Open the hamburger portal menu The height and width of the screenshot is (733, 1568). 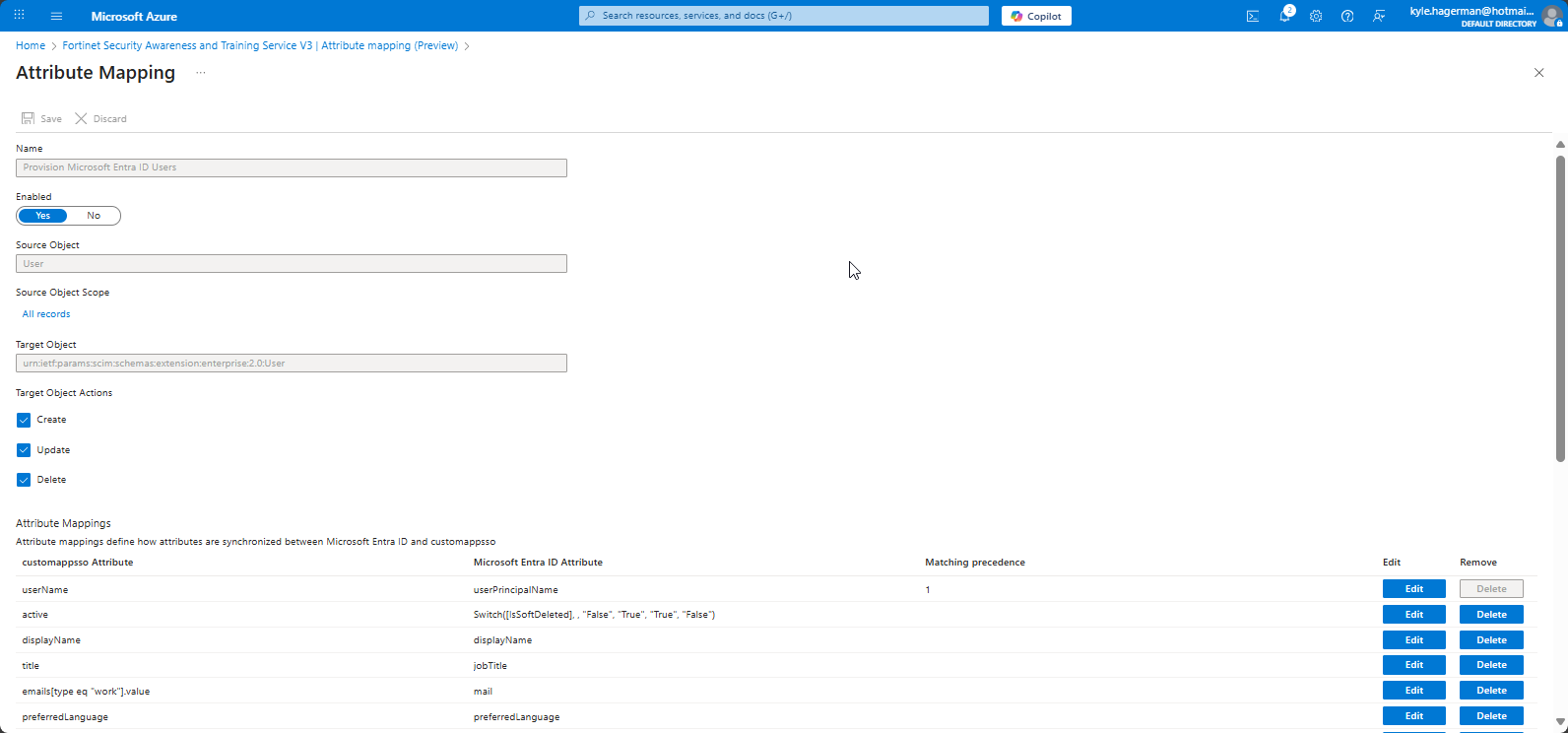coord(56,16)
